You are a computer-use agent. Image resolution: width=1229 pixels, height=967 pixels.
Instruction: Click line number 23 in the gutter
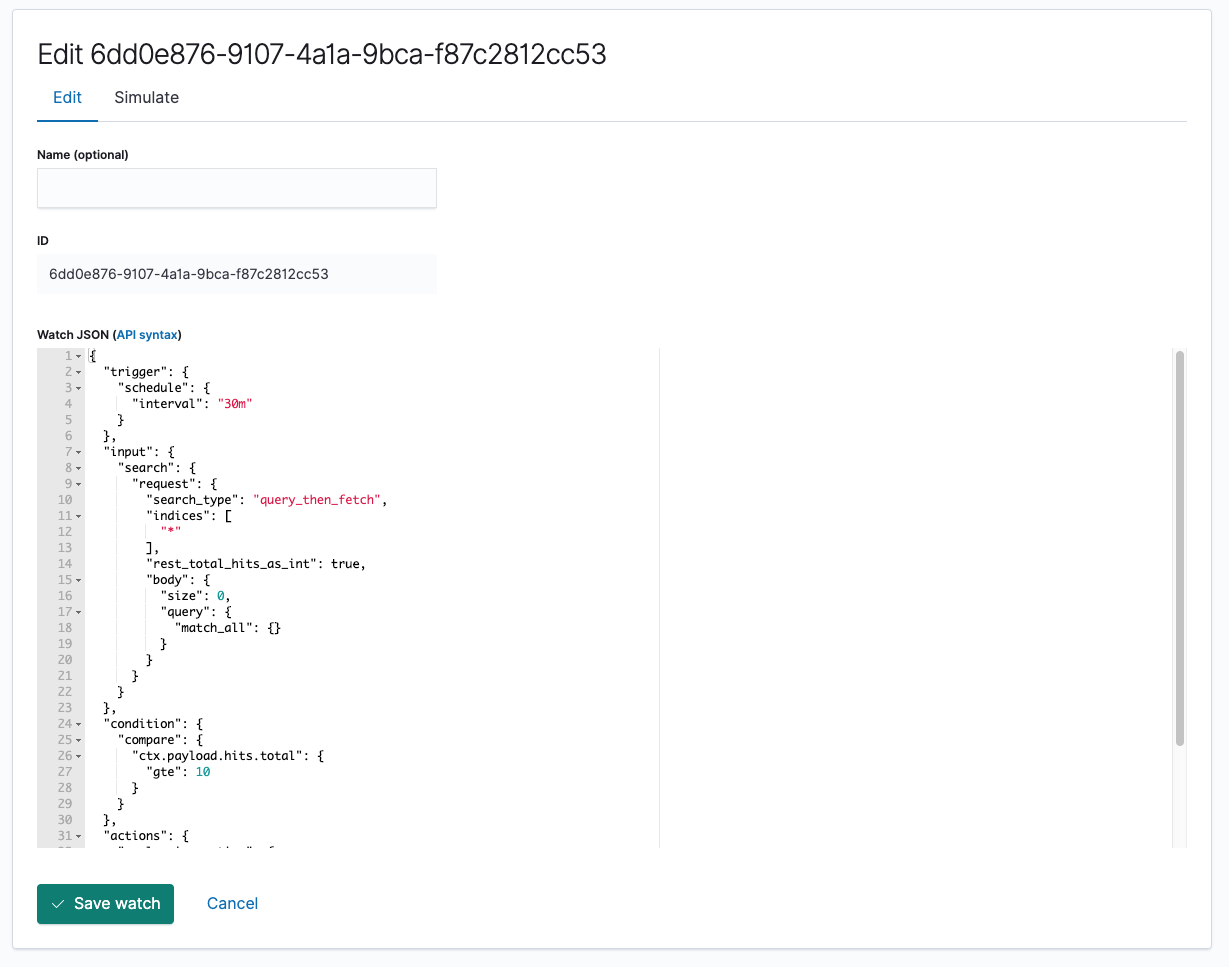coord(65,708)
